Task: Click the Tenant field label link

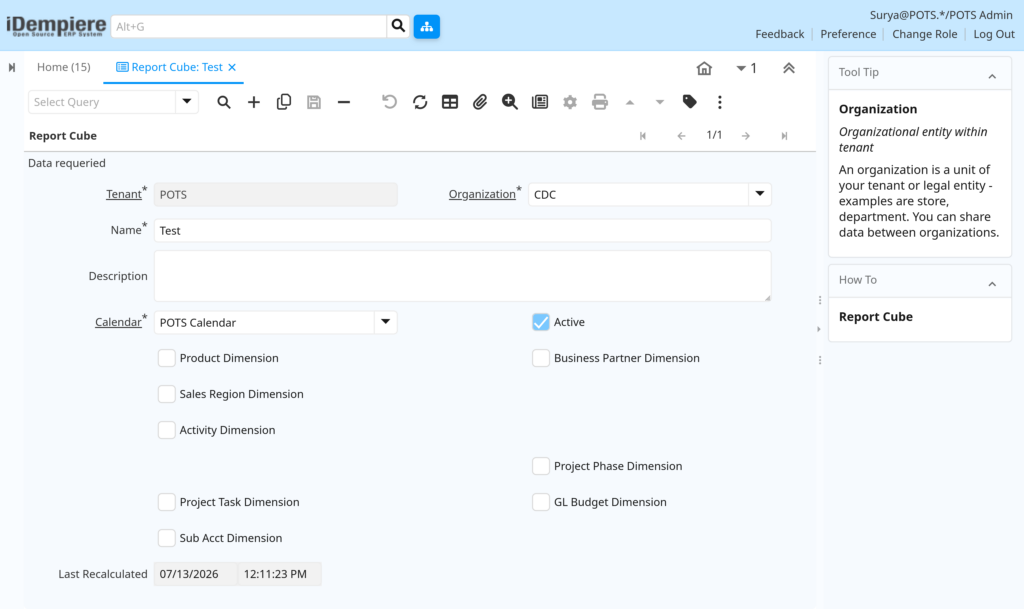Action: tap(123, 194)
